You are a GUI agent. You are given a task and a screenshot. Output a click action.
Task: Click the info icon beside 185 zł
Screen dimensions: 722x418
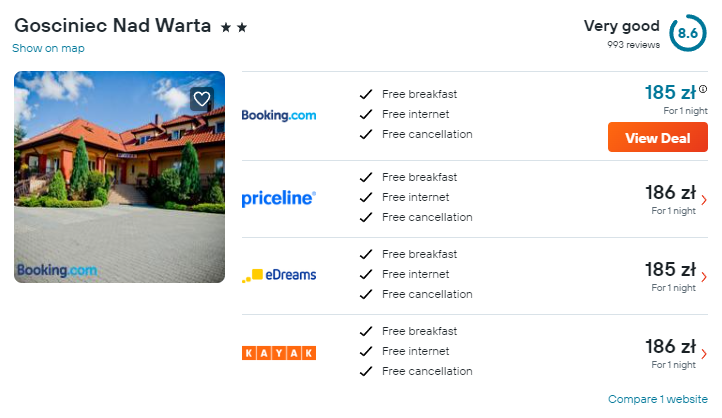pyautogui.click(x=703, y=89)
